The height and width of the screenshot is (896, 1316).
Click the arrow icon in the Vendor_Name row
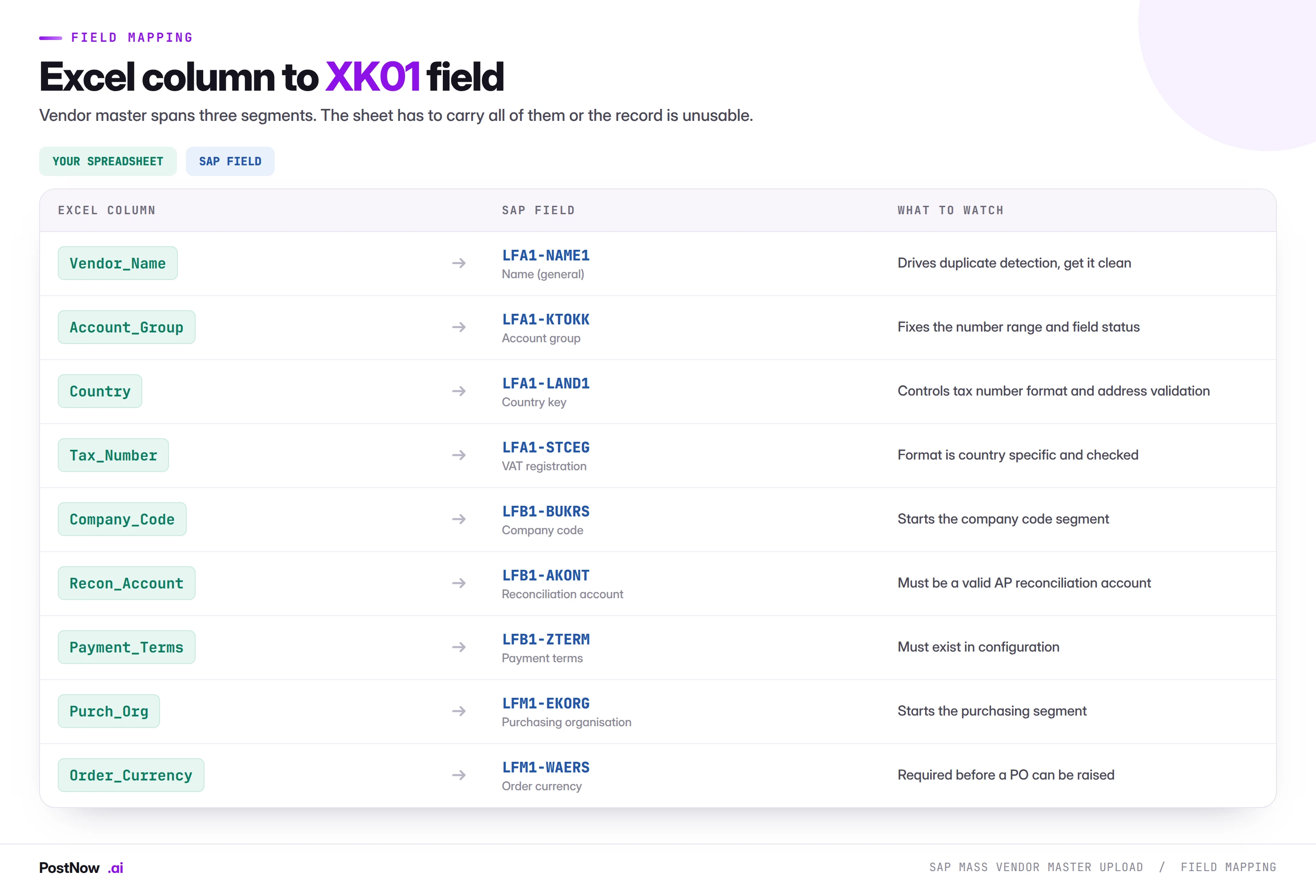pos(459,263)
